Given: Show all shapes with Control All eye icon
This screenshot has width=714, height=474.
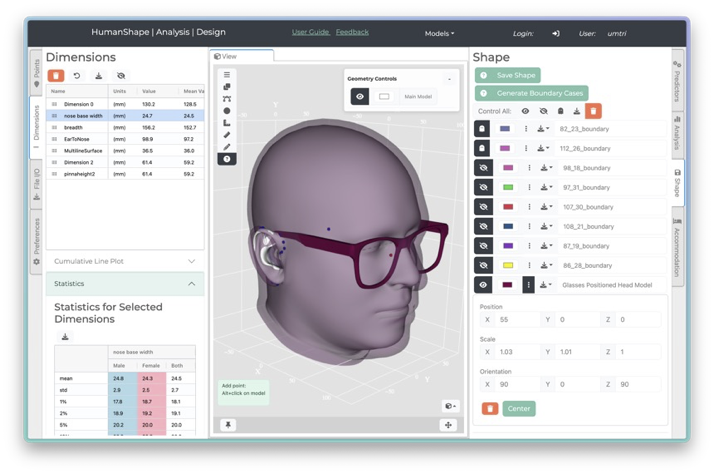Looking at the screenshot, I should click(525, 111).
